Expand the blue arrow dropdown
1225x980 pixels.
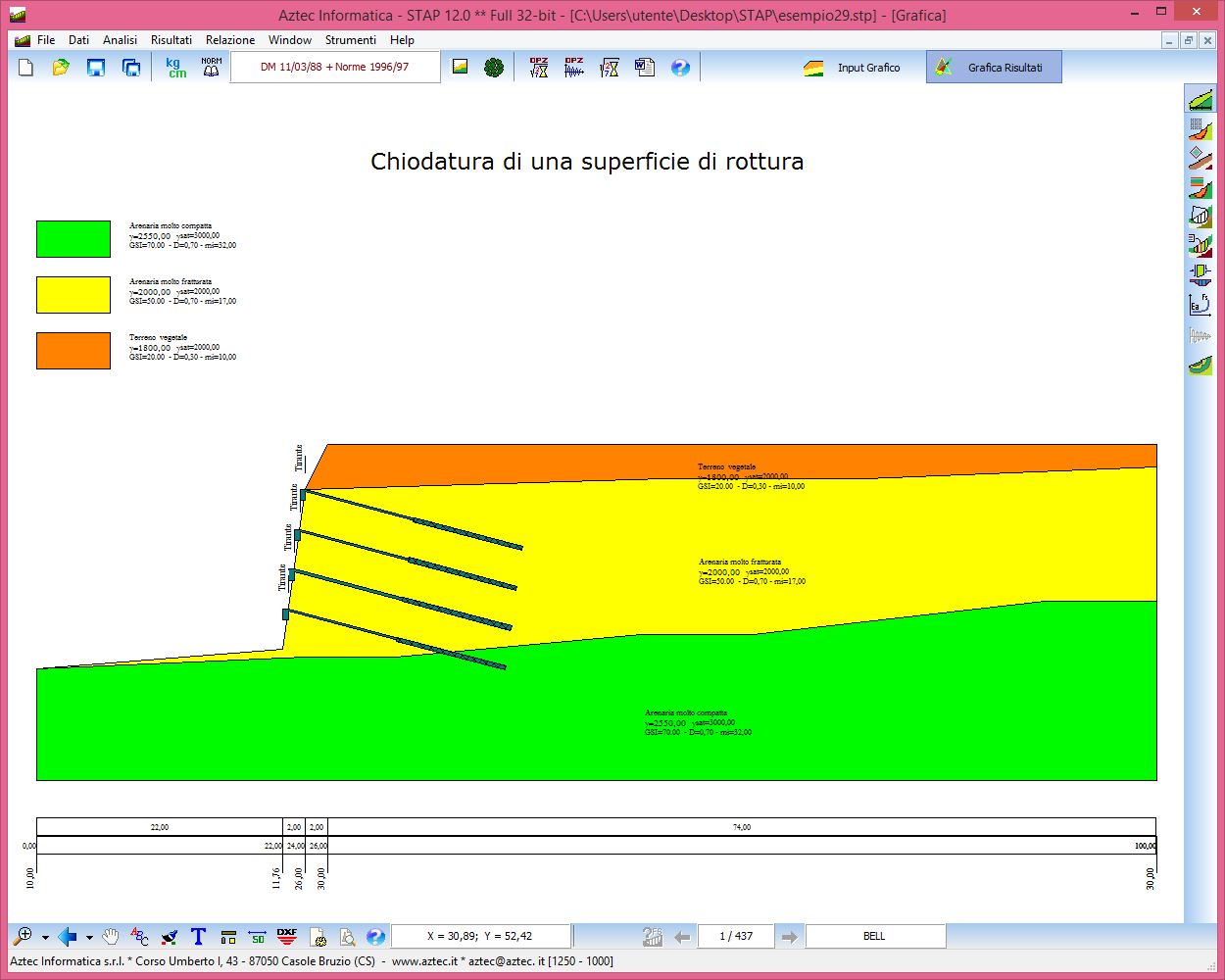click(x=89, y=938)
